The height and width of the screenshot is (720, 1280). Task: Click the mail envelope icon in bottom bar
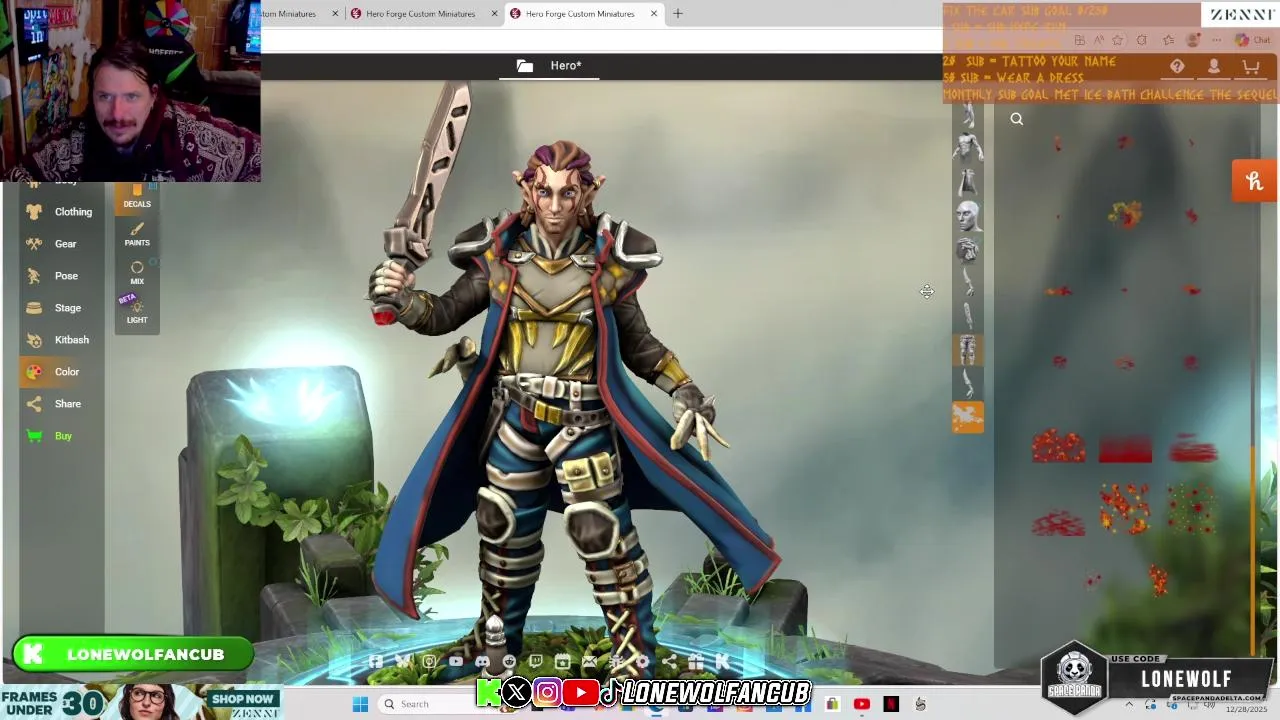pos(589,662)
